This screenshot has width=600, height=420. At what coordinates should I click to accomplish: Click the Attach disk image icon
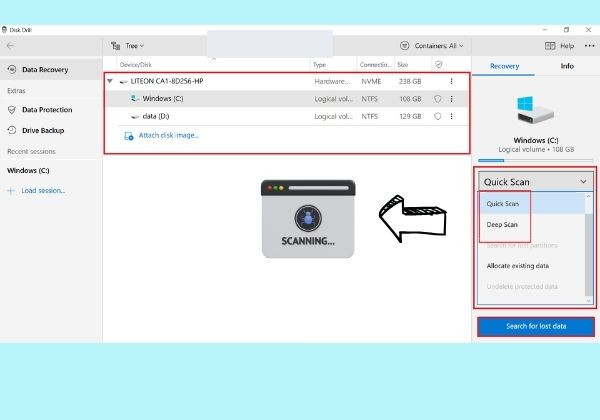(x=129, y=136)
